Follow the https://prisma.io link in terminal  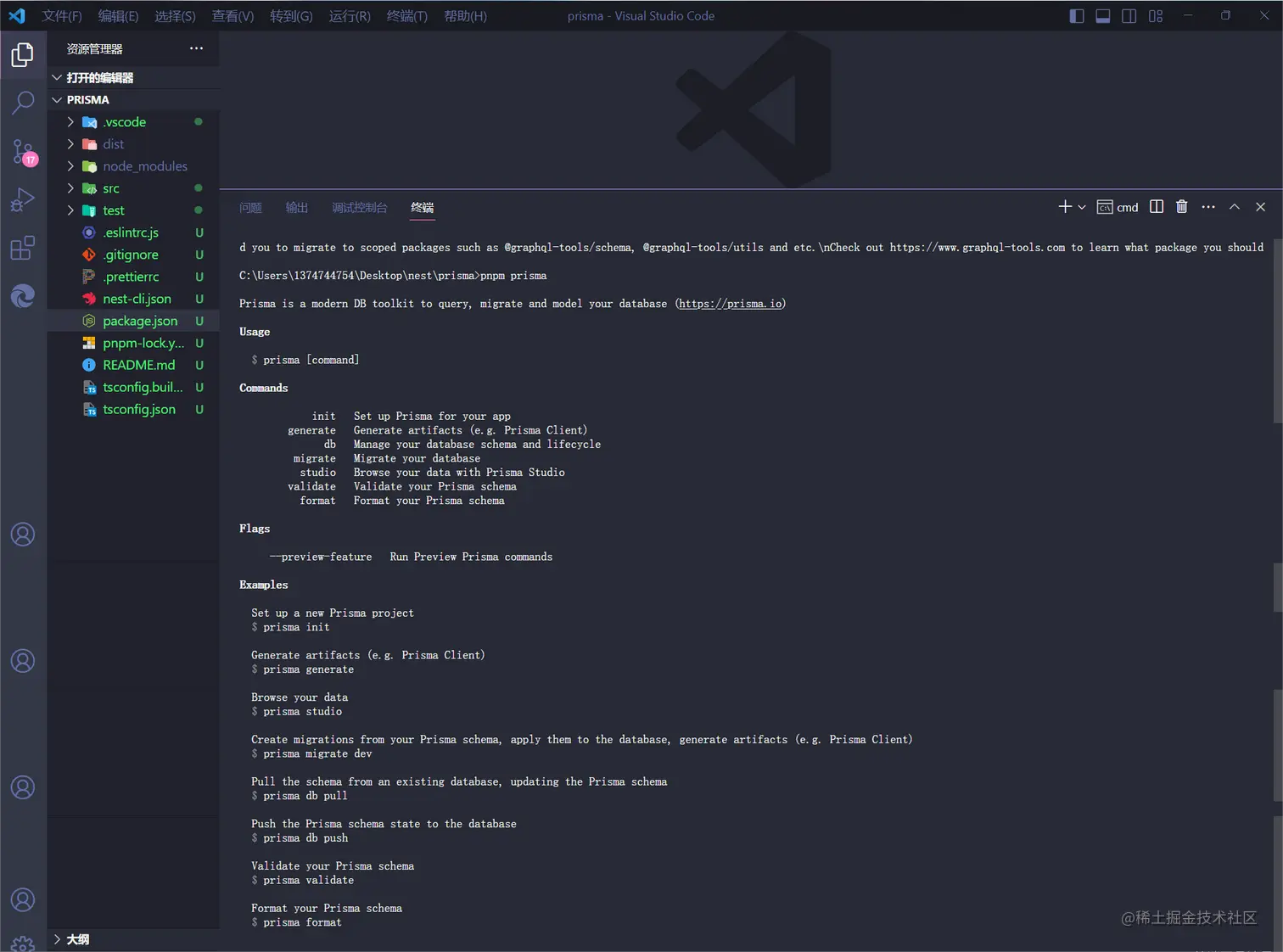[x=730, y=304]
